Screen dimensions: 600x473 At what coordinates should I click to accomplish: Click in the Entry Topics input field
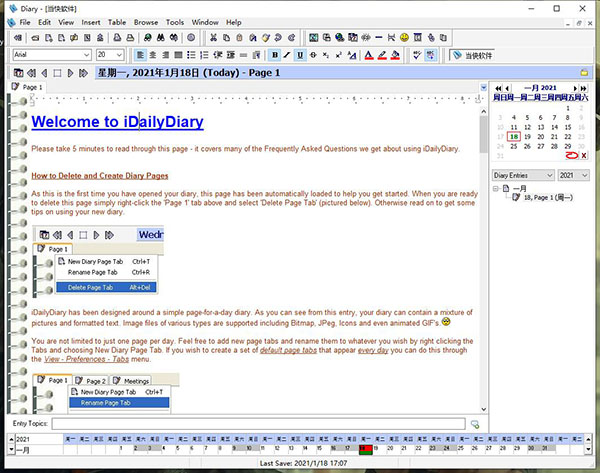(x=259, y=424)
